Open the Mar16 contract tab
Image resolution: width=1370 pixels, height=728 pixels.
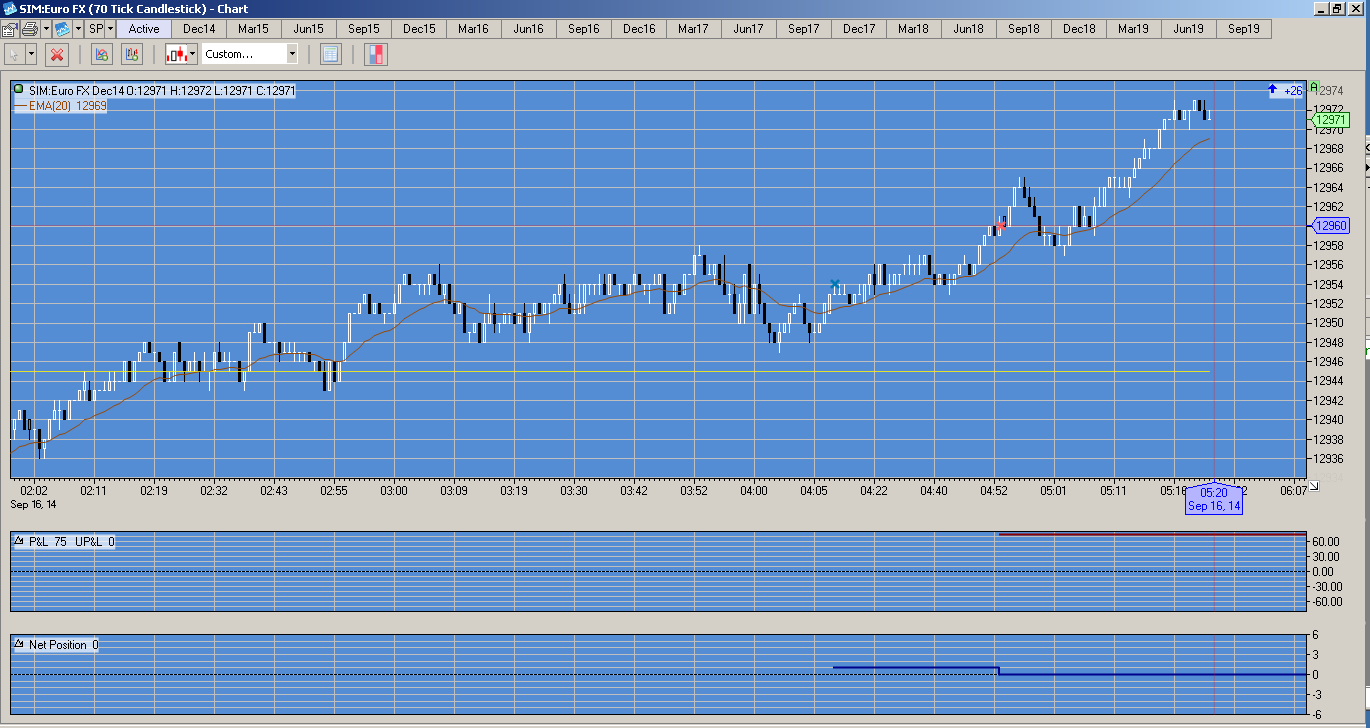pos(474,28)
